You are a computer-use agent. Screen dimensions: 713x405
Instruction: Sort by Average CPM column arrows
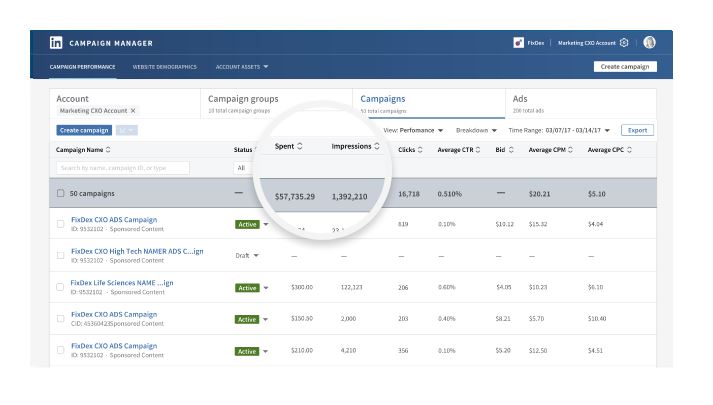click(570, 150)
